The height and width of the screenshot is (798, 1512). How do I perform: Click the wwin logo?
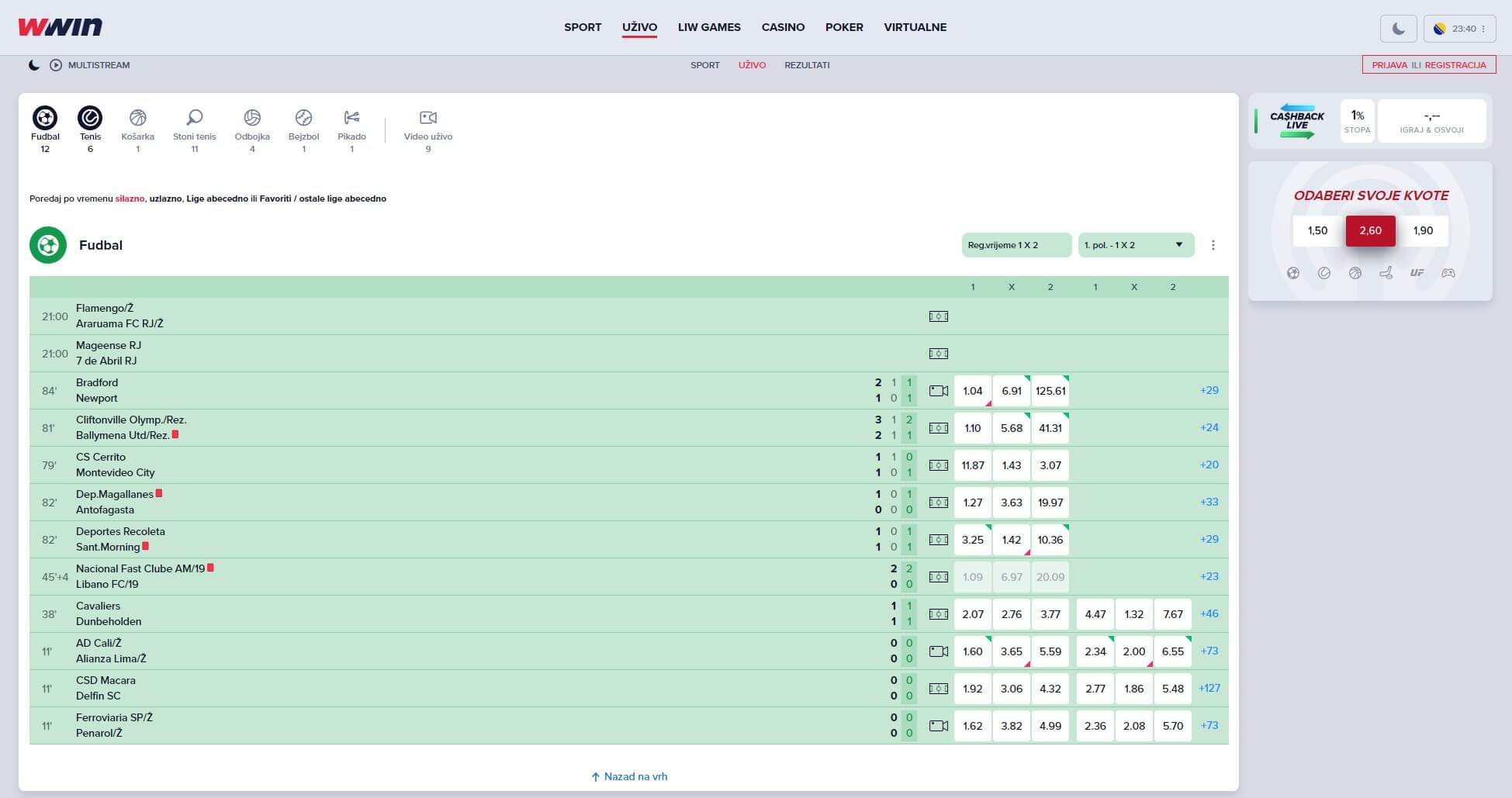pyautogui.click(x=60, y=27)
